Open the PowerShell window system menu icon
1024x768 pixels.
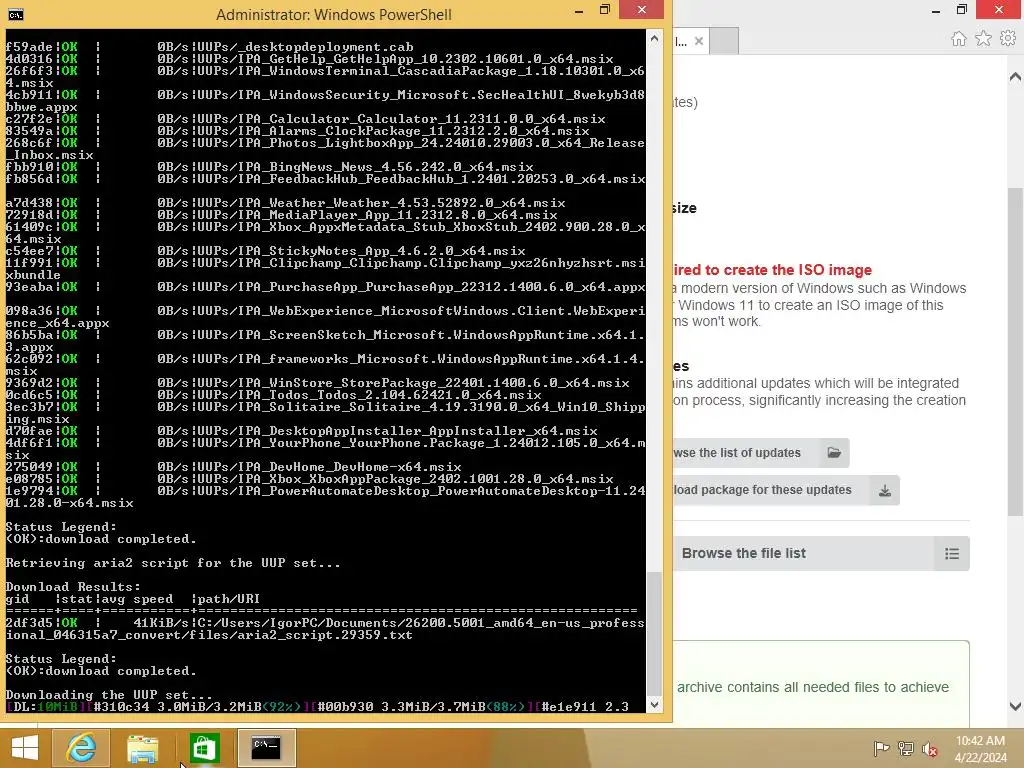[16, 14]
